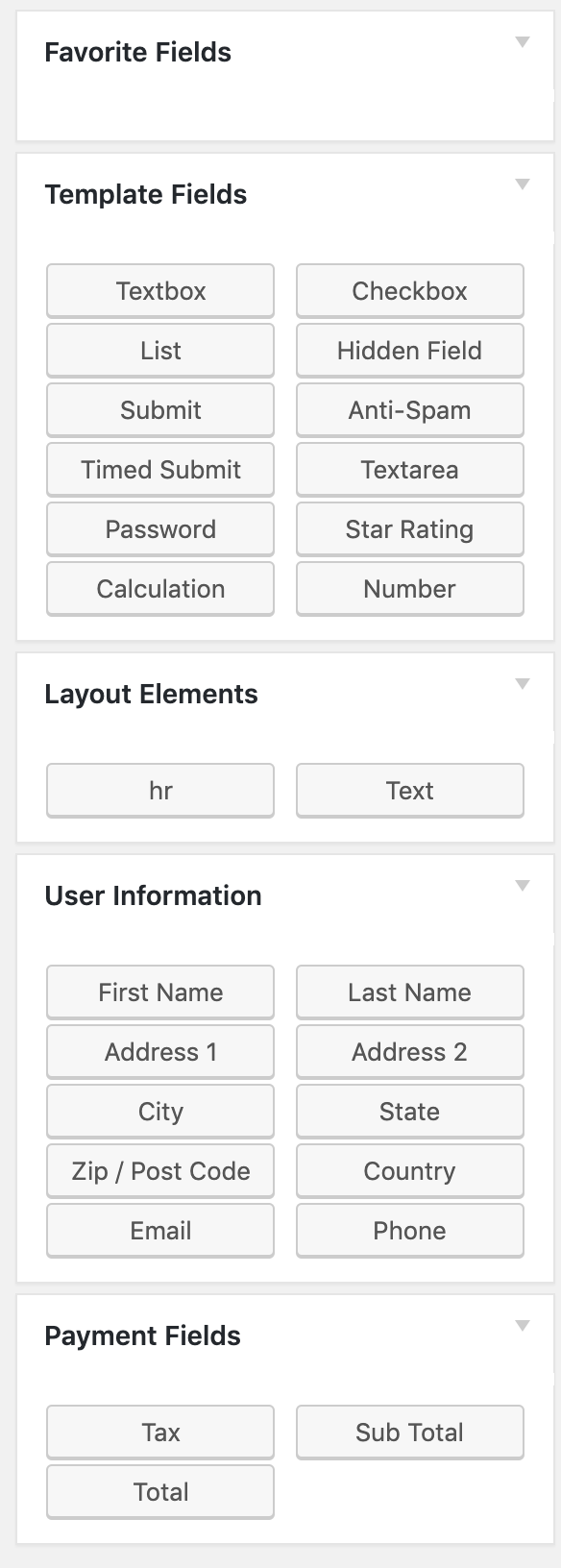561x1568 pixels.
Task: Insert the Hidden Field button
Action: tap(410, 351)
